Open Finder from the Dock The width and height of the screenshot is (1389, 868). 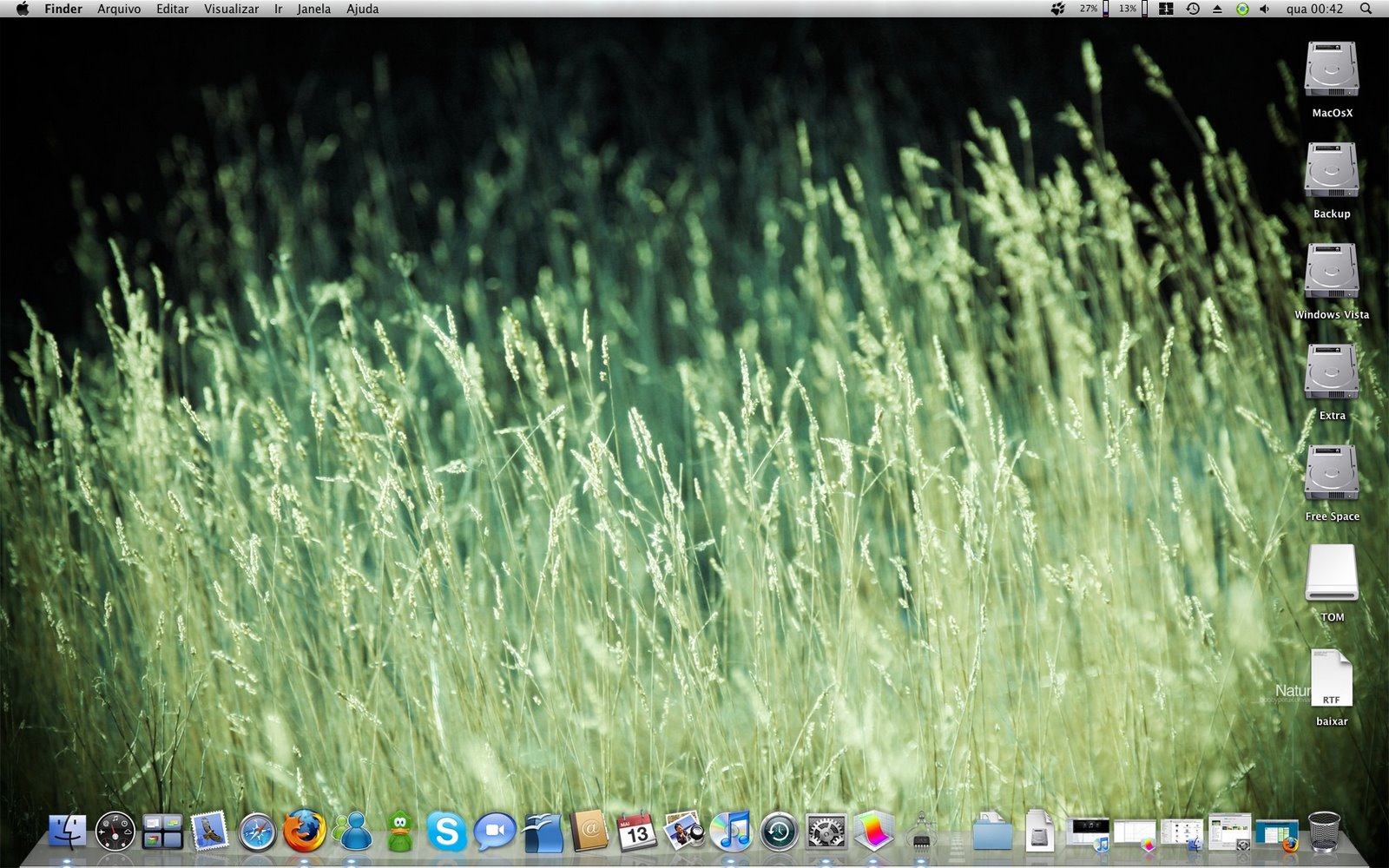[68, 832]
